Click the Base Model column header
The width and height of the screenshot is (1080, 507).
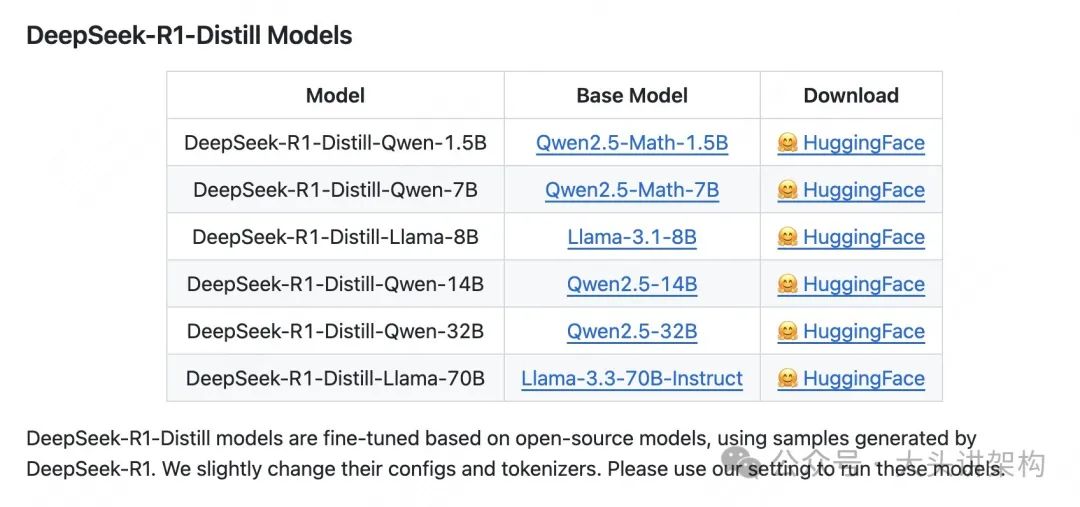(632, 96)
